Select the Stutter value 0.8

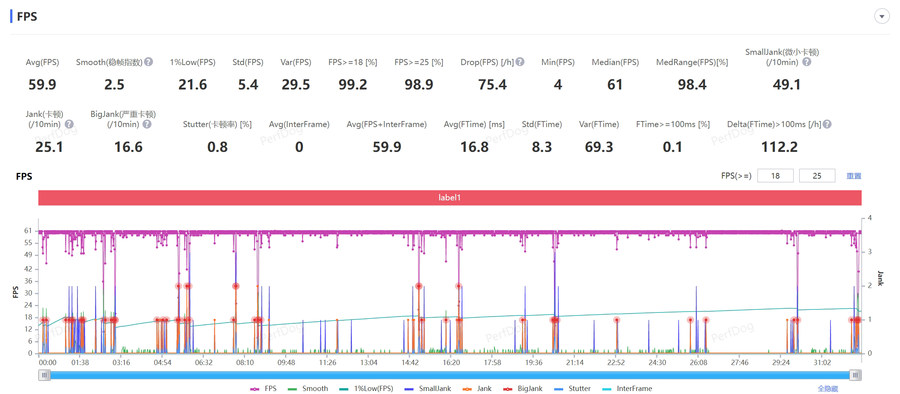pyautogui.click(x=217, y=147)
